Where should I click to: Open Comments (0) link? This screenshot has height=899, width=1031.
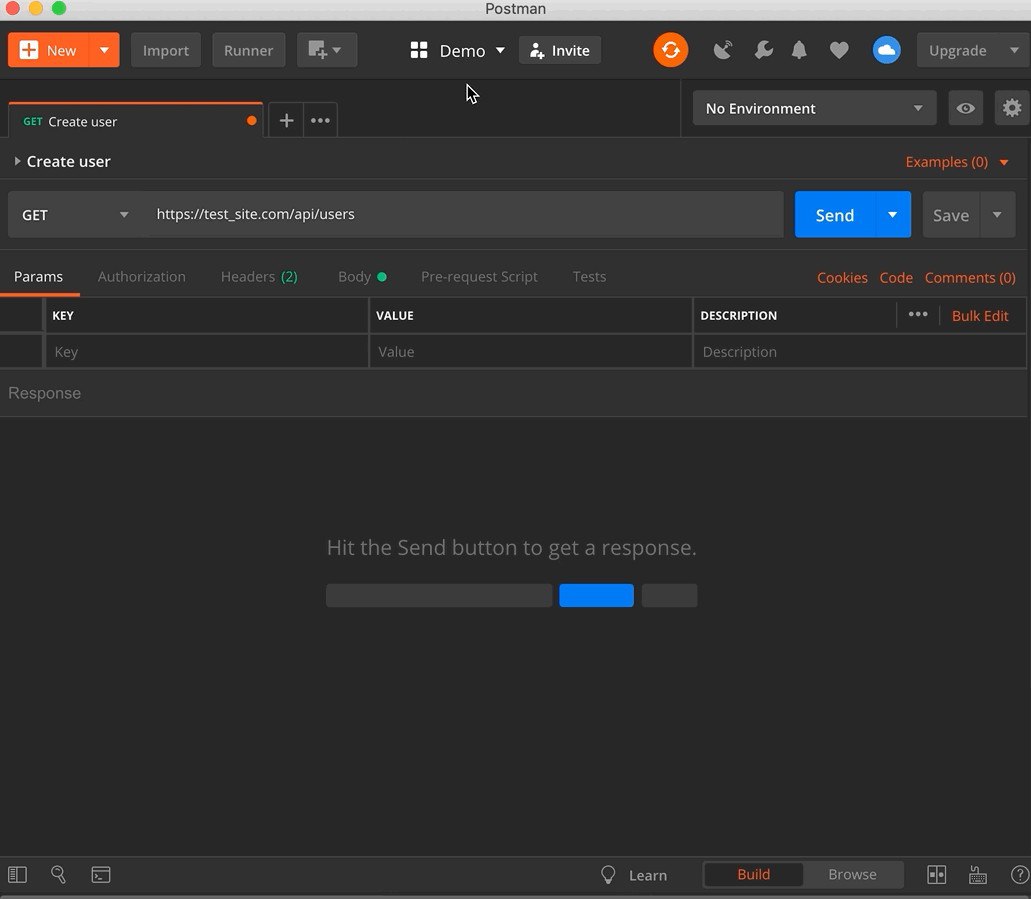[970, 278]
